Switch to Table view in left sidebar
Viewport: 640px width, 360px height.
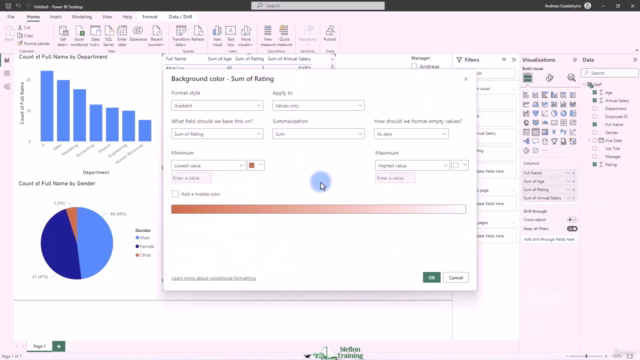coord(7,73)
